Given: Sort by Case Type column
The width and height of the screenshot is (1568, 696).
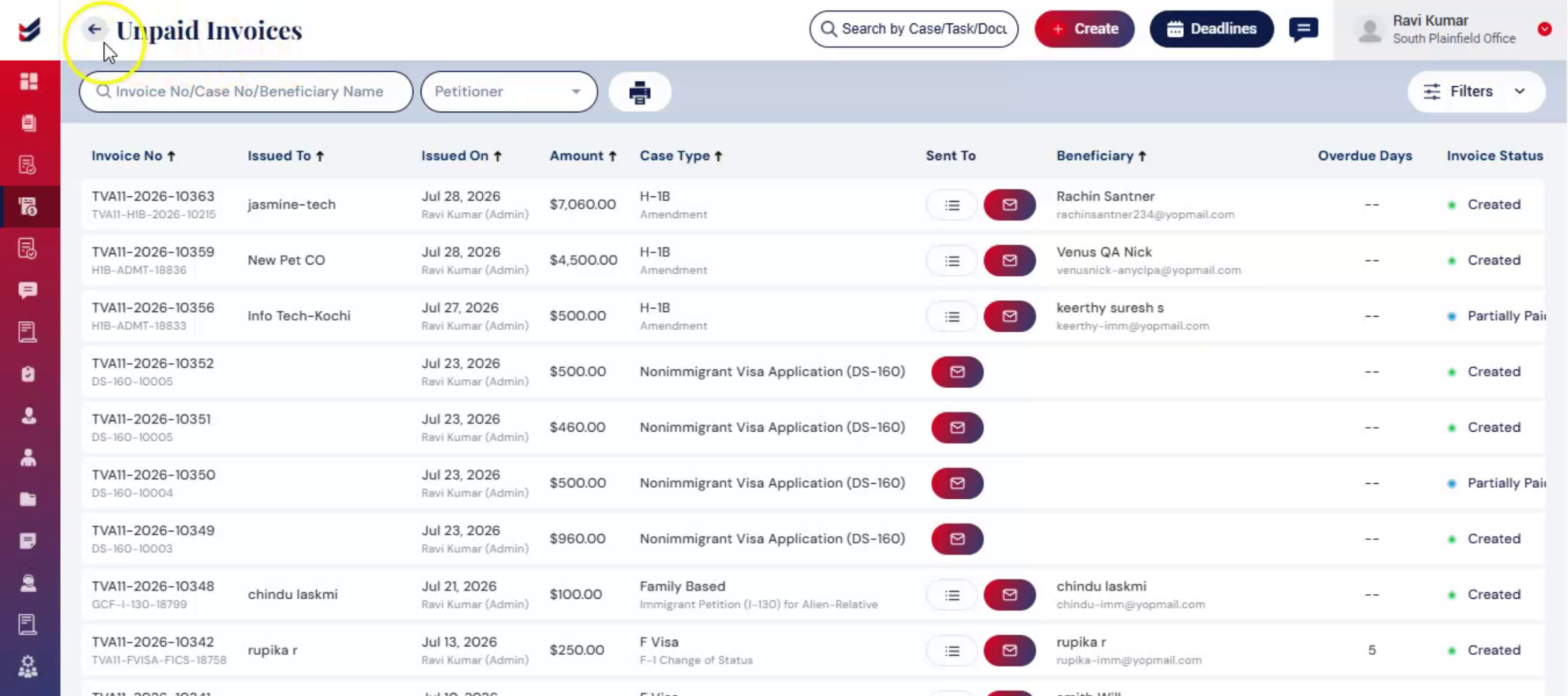Looking at the screenshot, I should pos(681,155).
